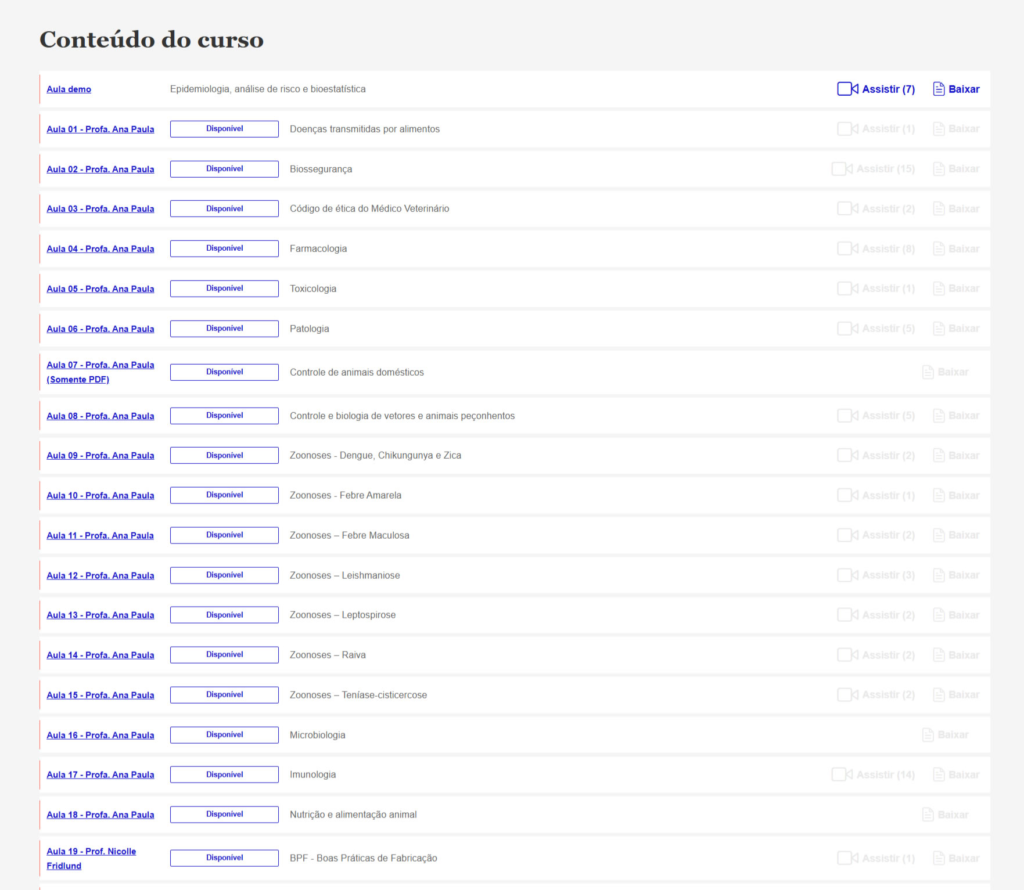Click the Disponível badge for Patologia
Image resolution: width=1024 pixels, height=890 pixels.
click(224, 329)
